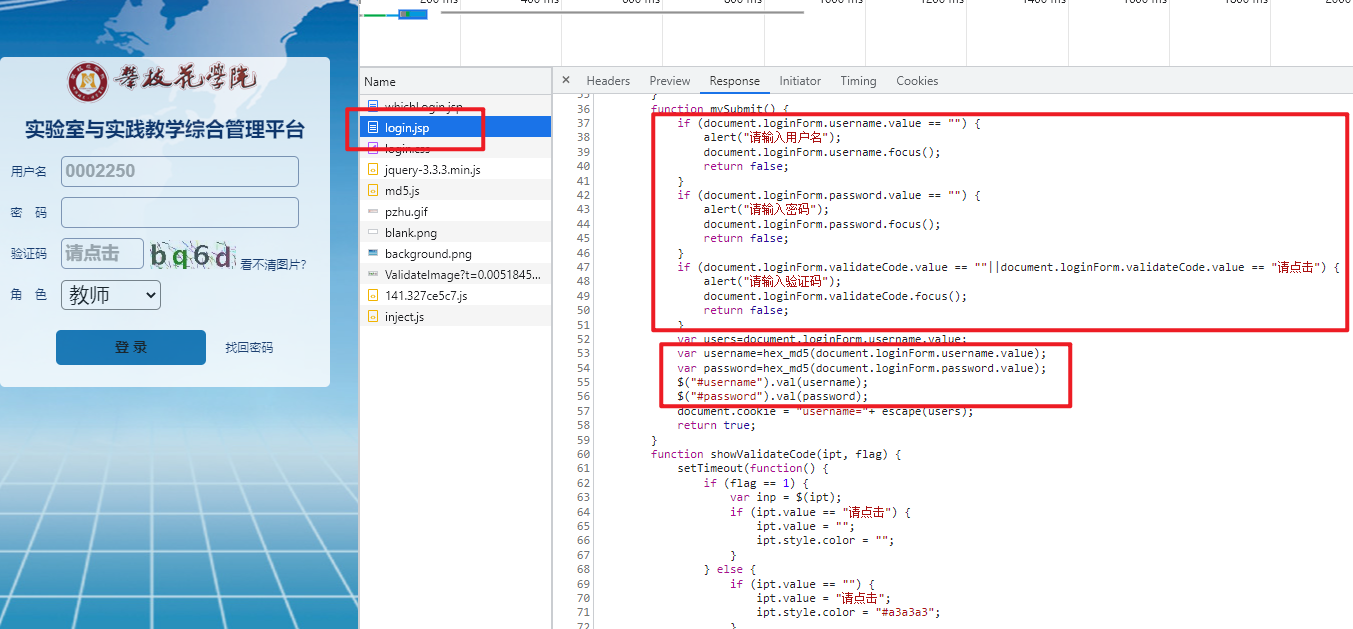Viewport: 1353px width, 629px height.
Task: Open the Headers tab
Action: click(x=608, y=81)
